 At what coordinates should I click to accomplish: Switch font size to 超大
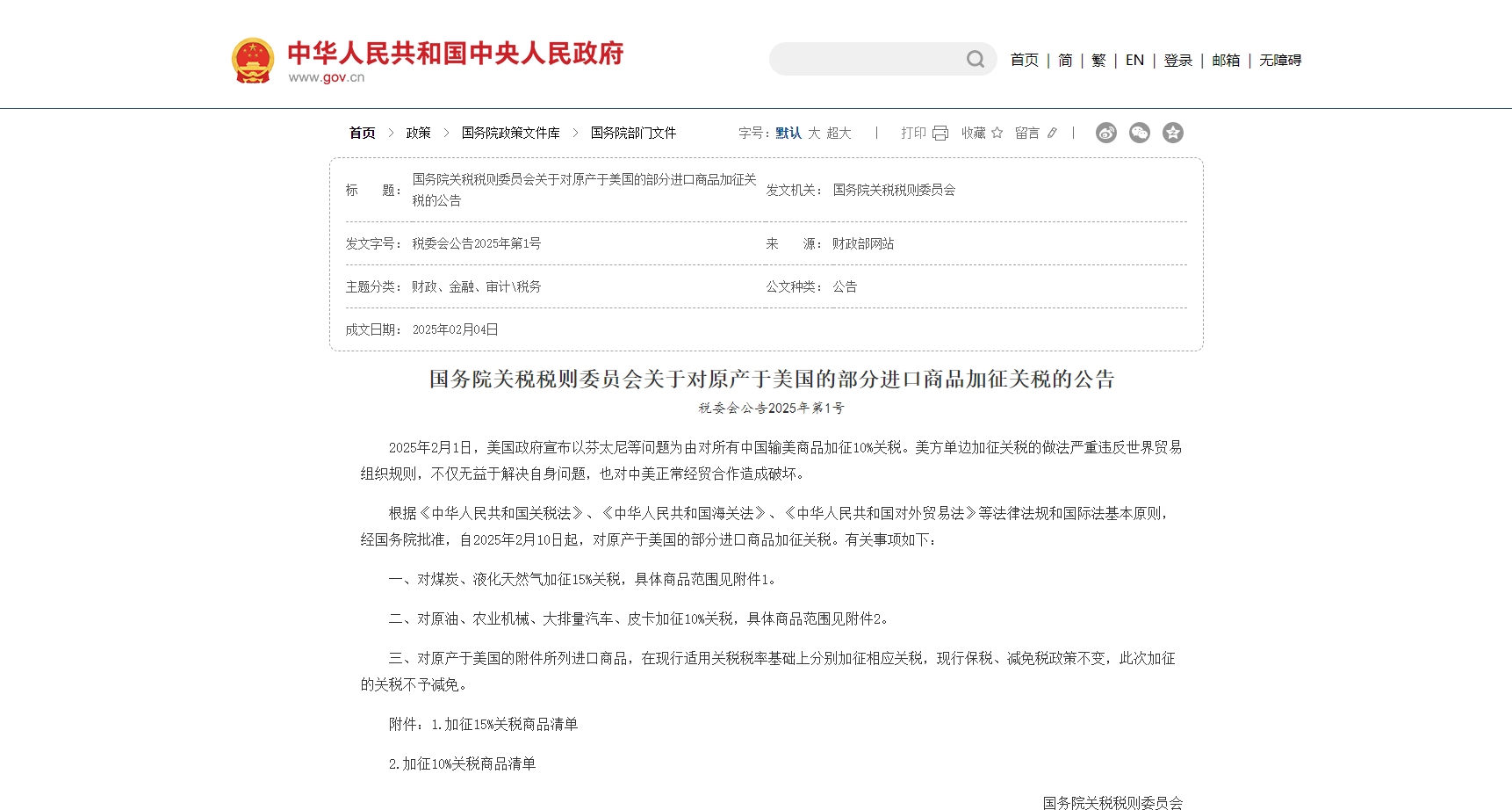pos(839,133)
